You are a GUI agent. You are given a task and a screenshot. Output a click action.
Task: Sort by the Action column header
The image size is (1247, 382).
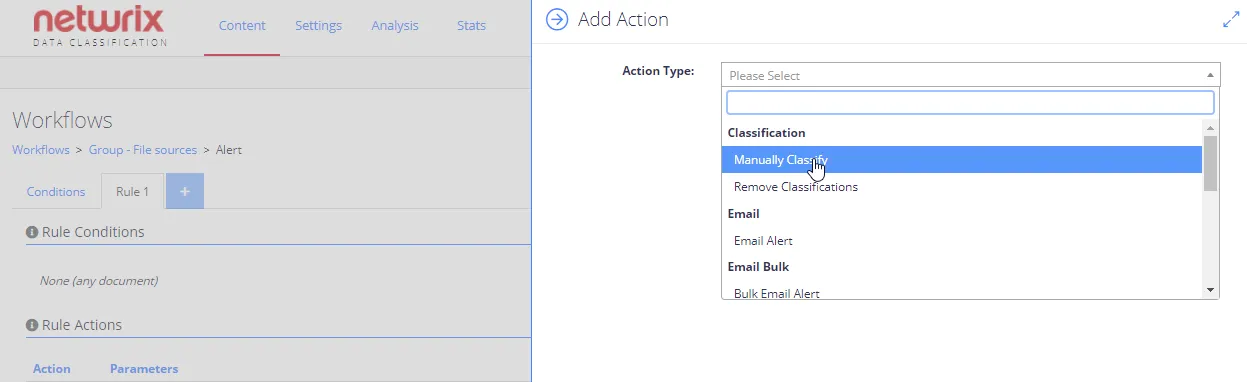52,369
